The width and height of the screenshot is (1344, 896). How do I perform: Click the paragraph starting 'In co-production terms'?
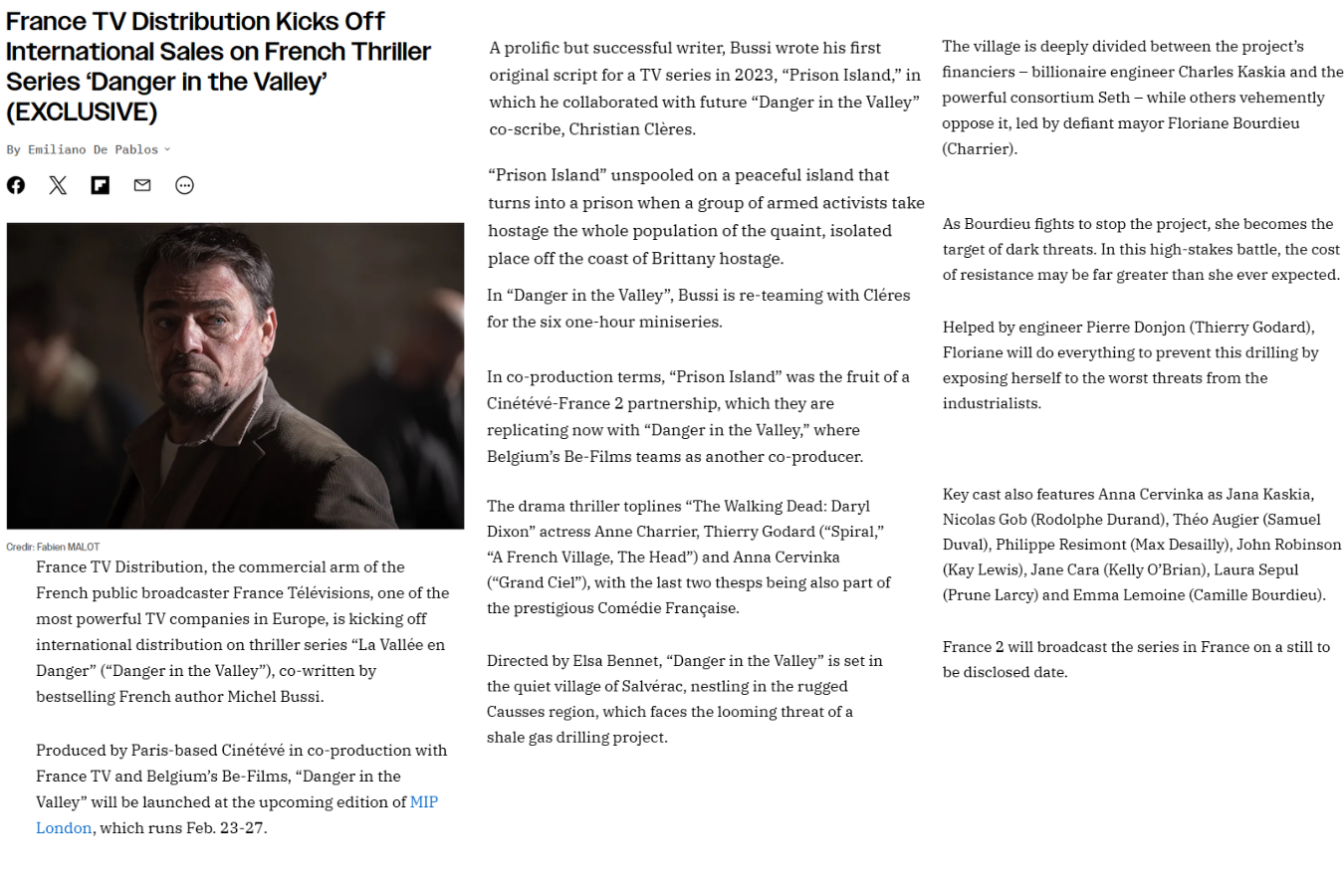[x=698, y=416]
